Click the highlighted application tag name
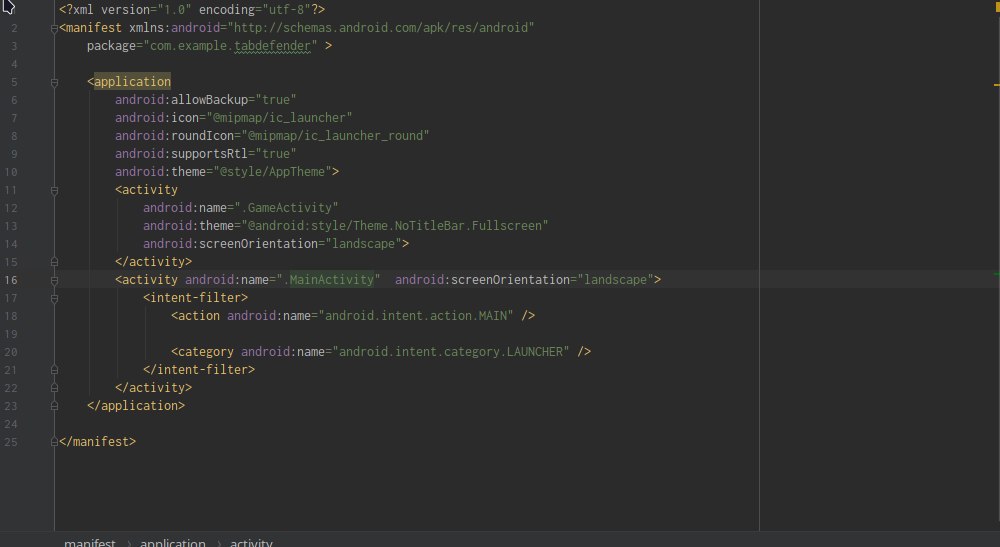This screenshot has width=1000, height=547. click(132, 82)
